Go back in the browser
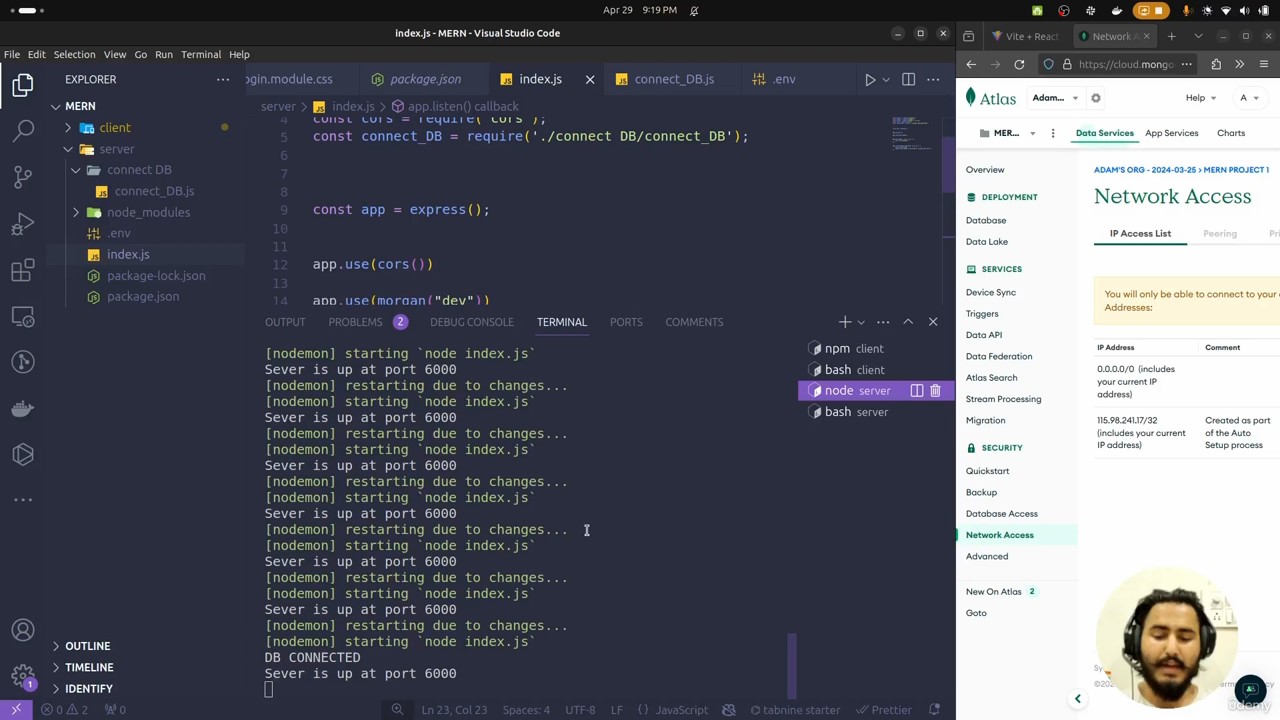The width and height of the screenshot is (1280, 720). [971, 64]
